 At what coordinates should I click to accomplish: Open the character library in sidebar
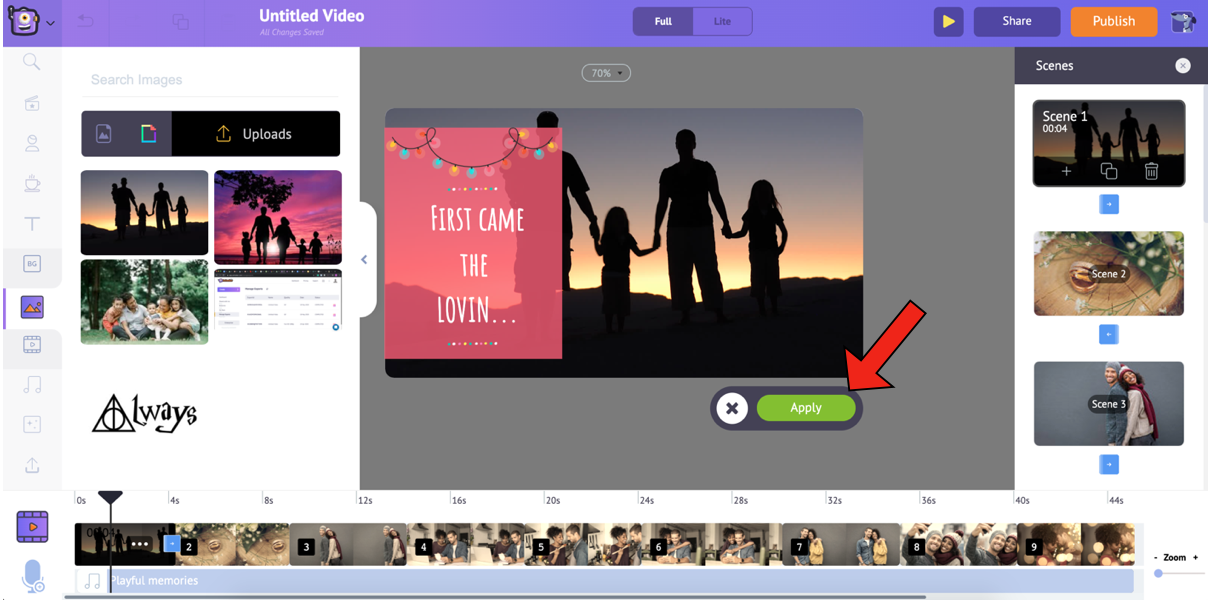[x=32, y=144]
